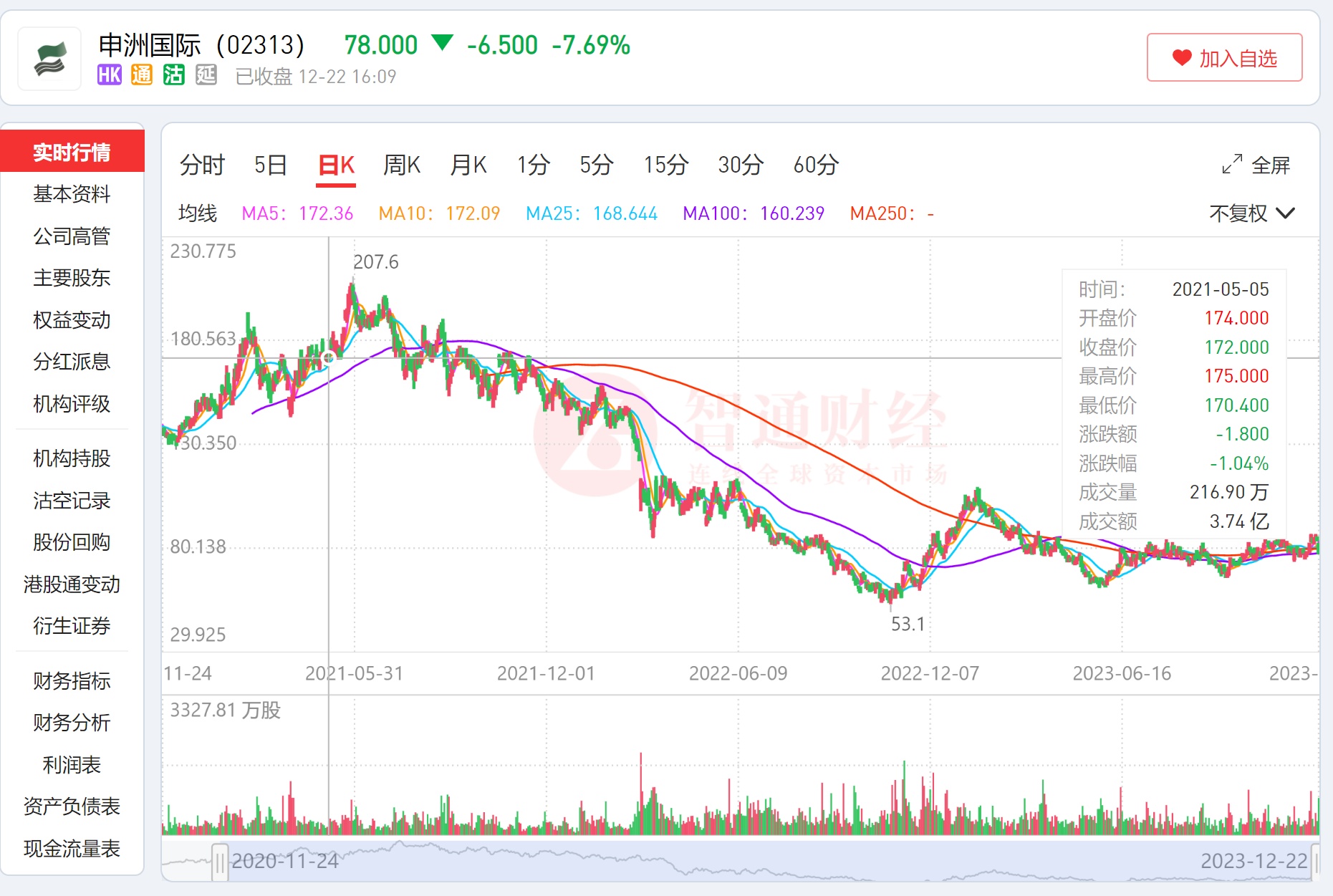Image resolution: width=1333 pixels, height=896 pixels.
Task: Click the Shenzhou International company logo
Action: point(49,59)
